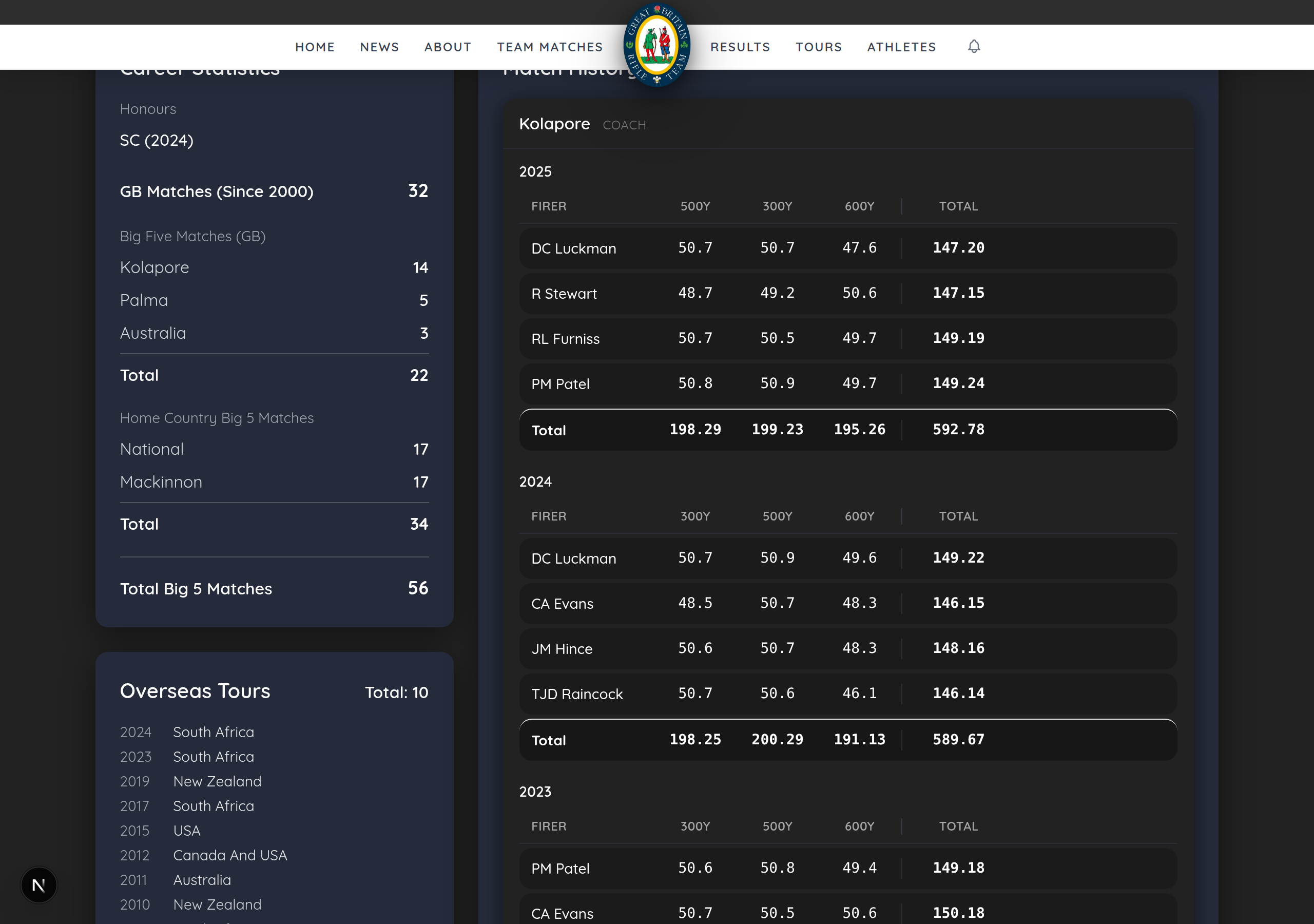Click the 2025 Total row 592.78

tap(847, 430)
